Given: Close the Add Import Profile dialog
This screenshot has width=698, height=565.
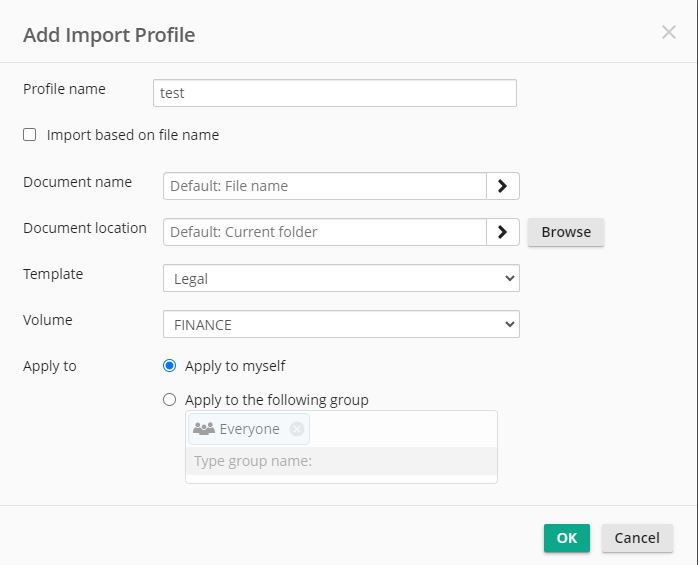Looking at the screenshot, I should (669, 33).
